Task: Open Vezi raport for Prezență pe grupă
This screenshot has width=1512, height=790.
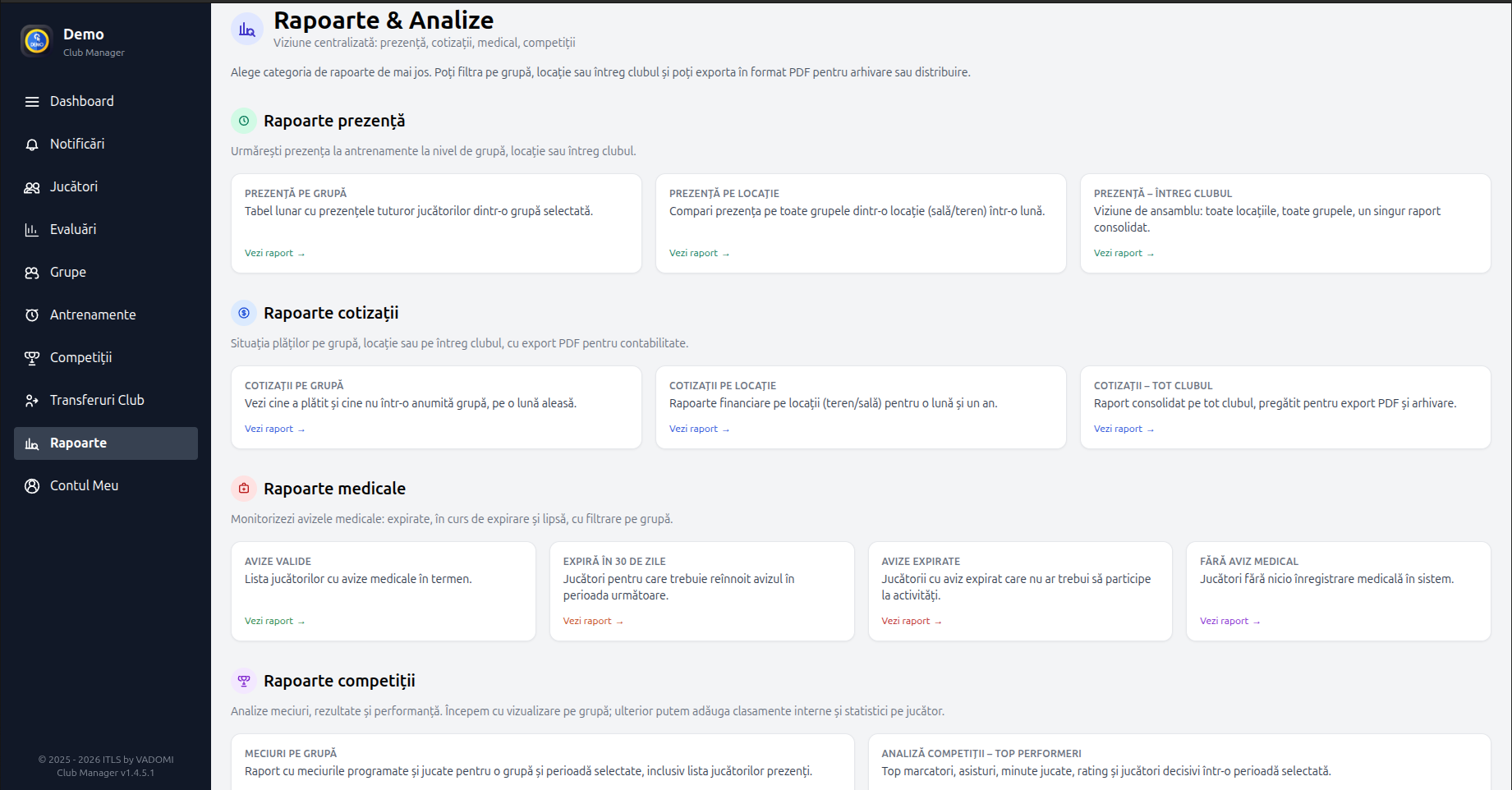Action: pyautogui.click(x=274, y=253)
